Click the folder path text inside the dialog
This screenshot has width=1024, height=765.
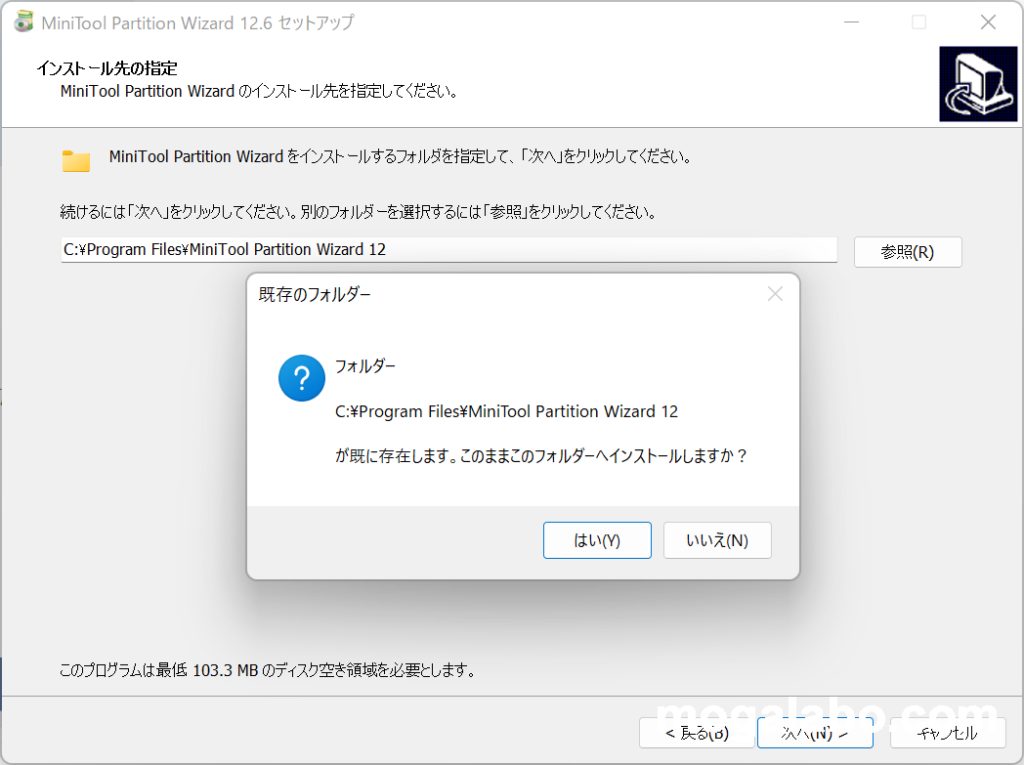coord(506,411)
